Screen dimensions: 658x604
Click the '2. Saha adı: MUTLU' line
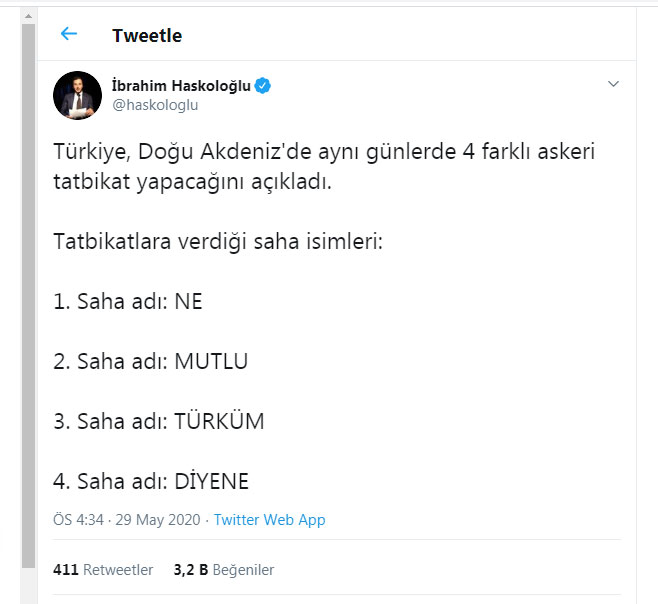click(150, 361)
